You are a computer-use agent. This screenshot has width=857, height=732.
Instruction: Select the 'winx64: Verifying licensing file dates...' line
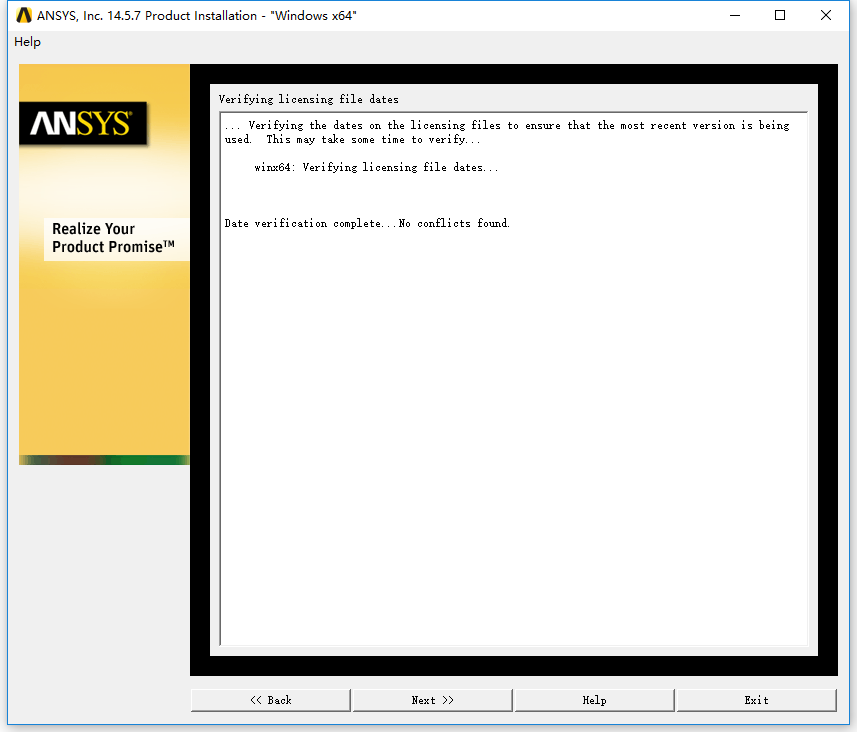(x=376, y=167)
